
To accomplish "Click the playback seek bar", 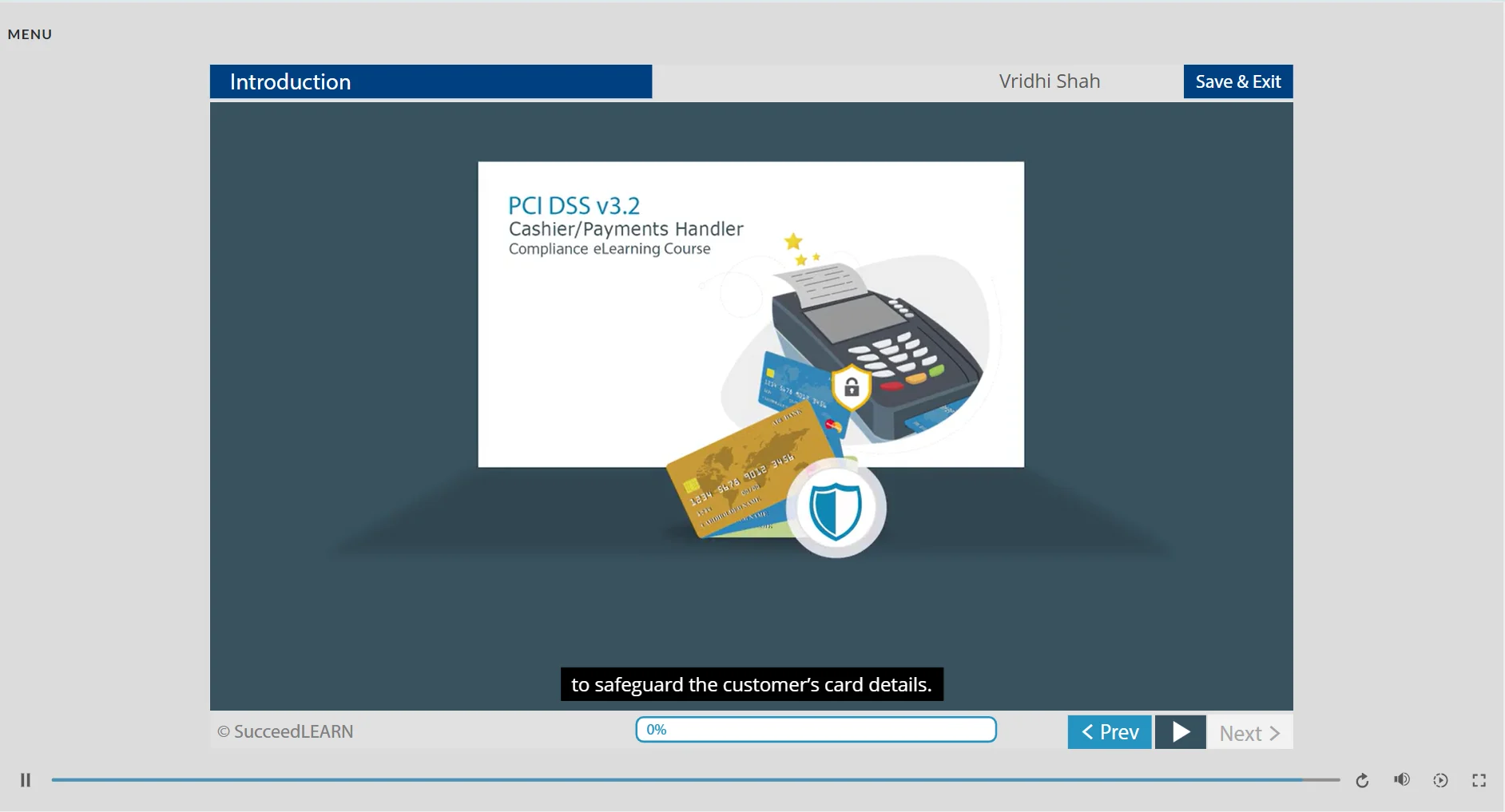I will click(x=695, y=779).
